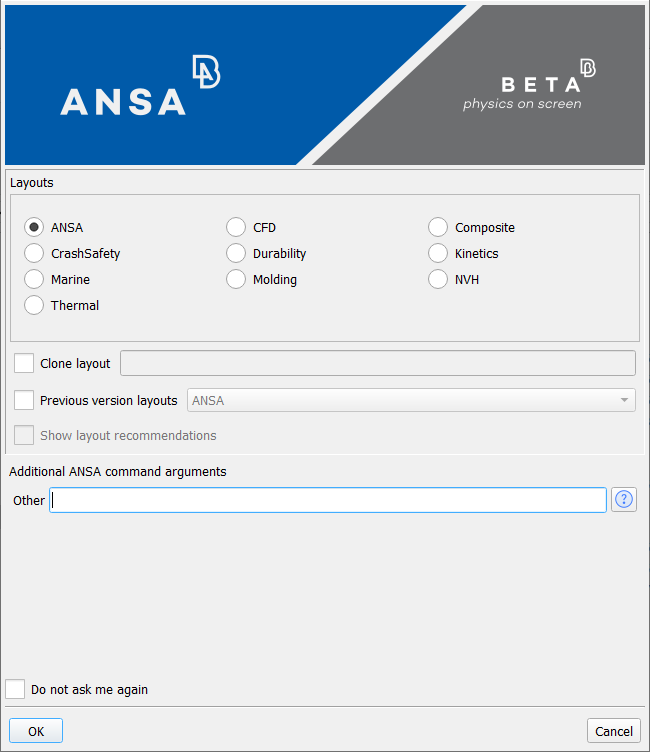Pick the Thermal layout radio button
650x752 pixels.
35,306
